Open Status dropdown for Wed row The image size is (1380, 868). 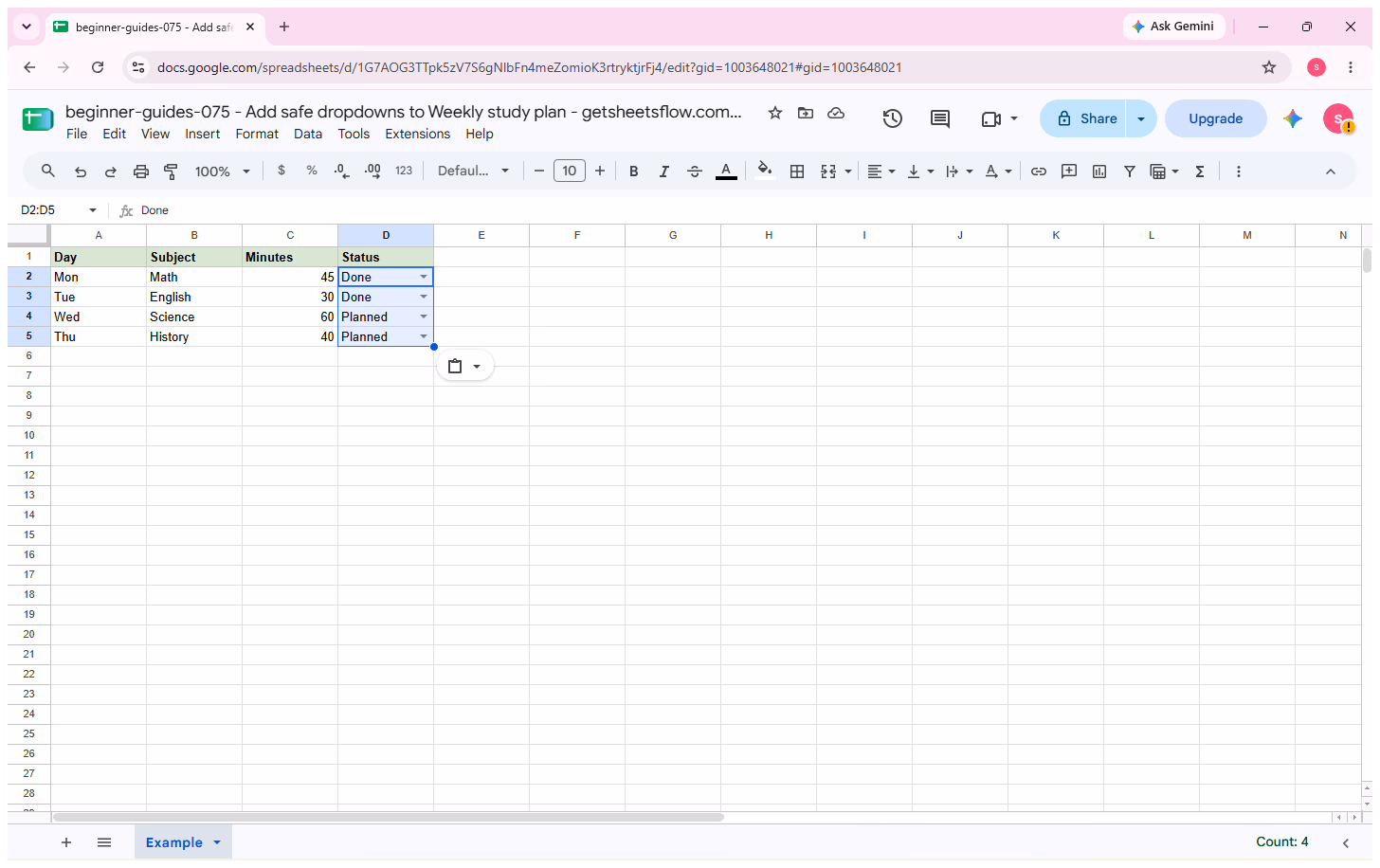(424, 316)
